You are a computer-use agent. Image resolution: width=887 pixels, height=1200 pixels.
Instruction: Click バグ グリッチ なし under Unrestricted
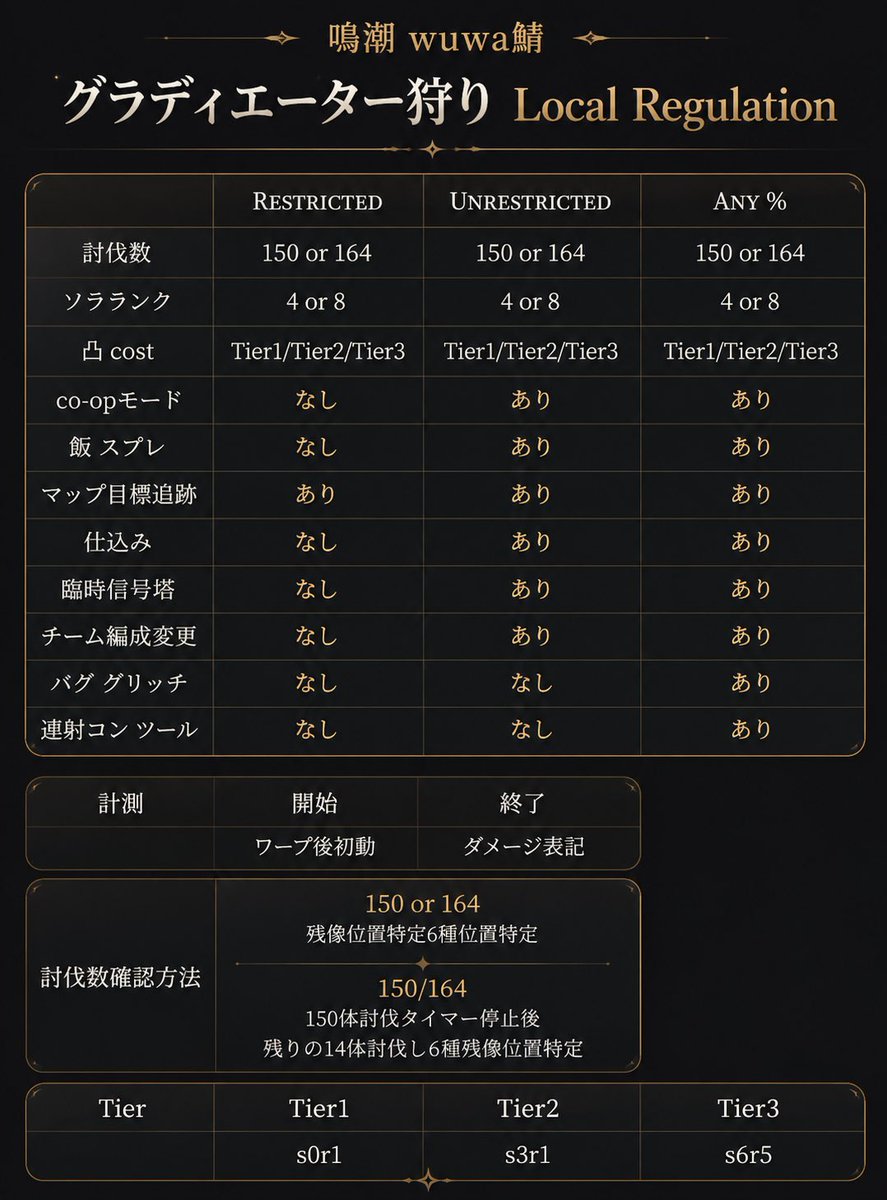[x=531, y=683]
